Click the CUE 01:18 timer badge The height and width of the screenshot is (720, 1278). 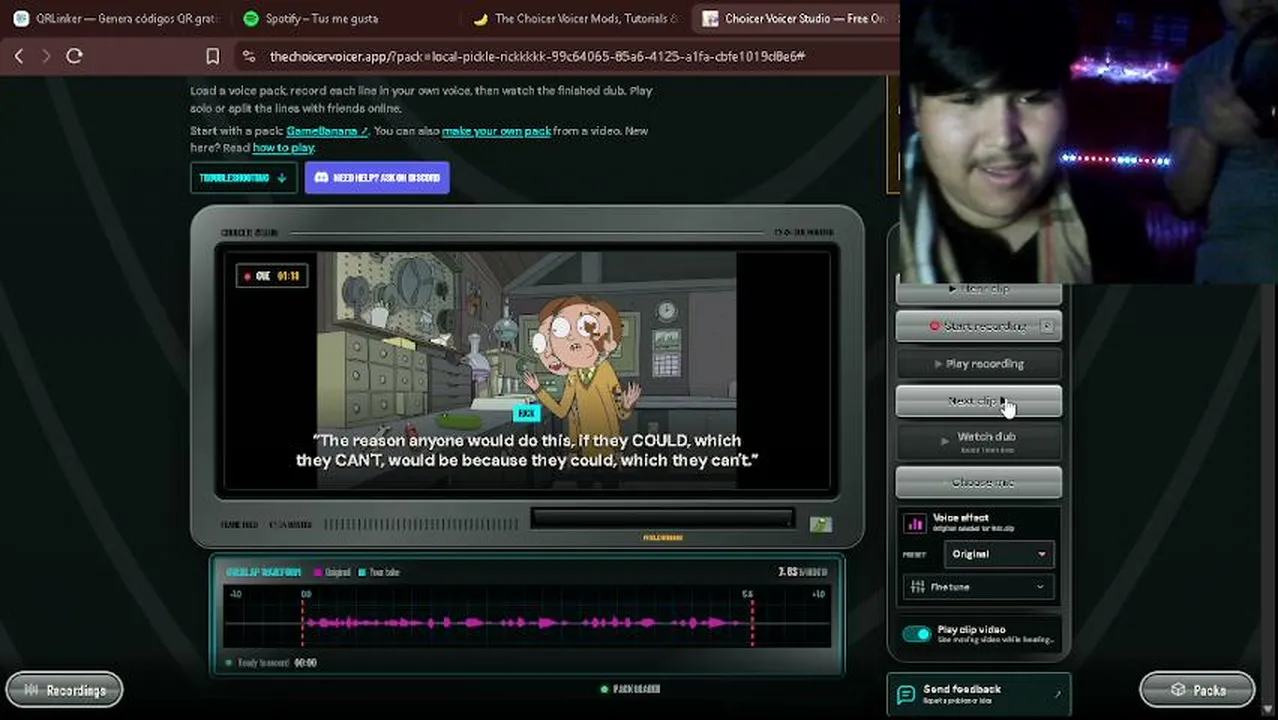pyautogui.click(x=272, y=276)
